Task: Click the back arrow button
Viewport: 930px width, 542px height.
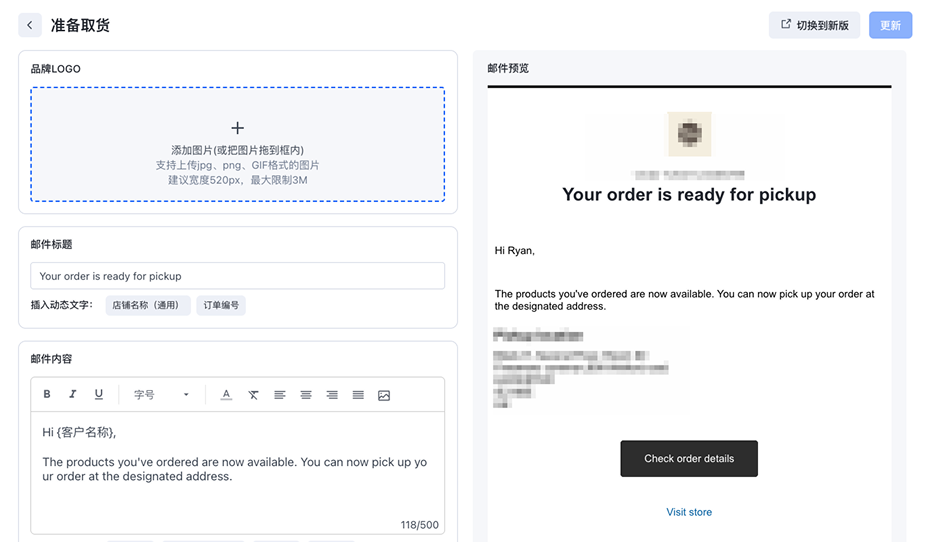Action: pyautogui.click(x=30, y=25)
